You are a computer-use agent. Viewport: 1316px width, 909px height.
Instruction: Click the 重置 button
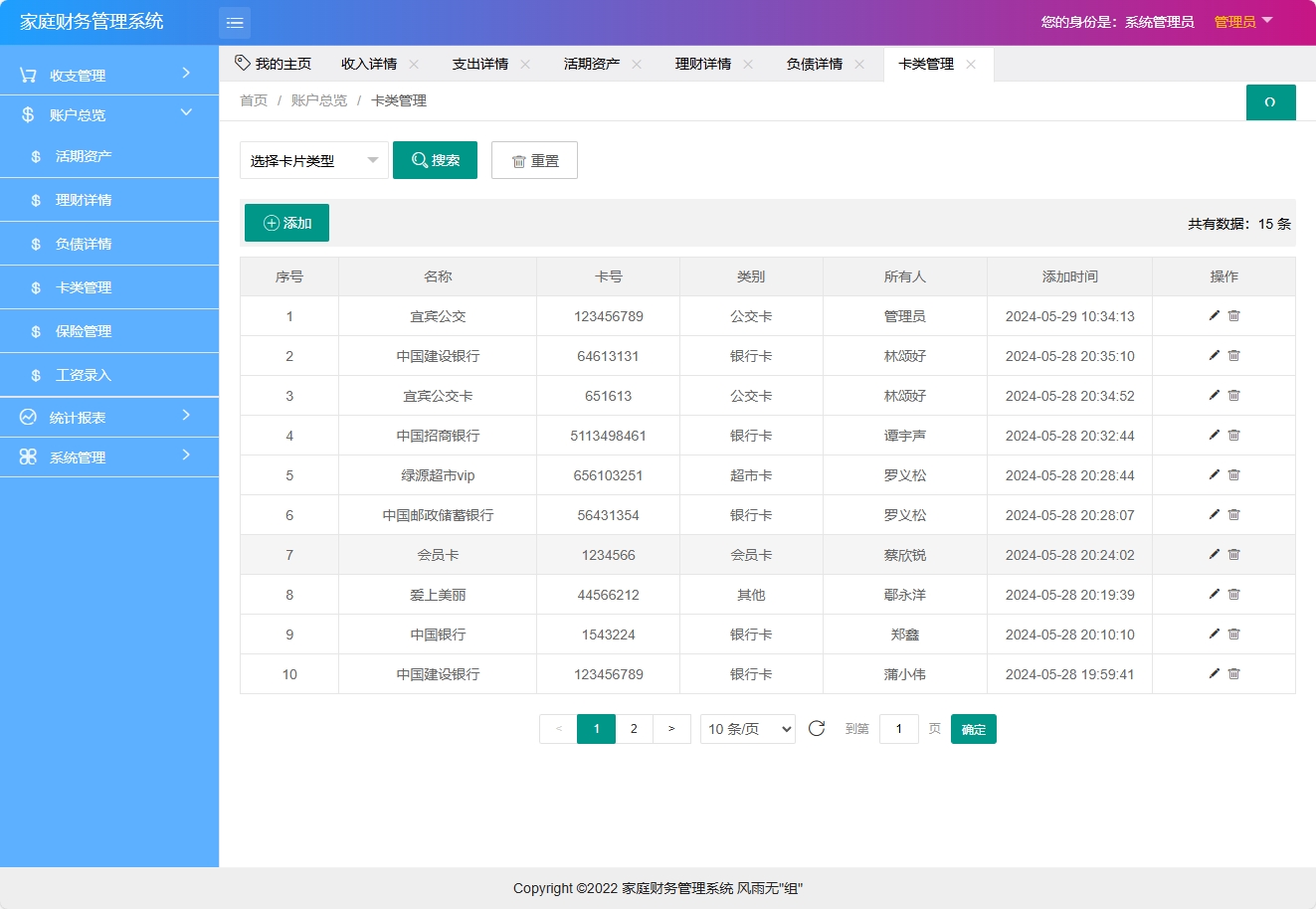(x=534, y=159)
